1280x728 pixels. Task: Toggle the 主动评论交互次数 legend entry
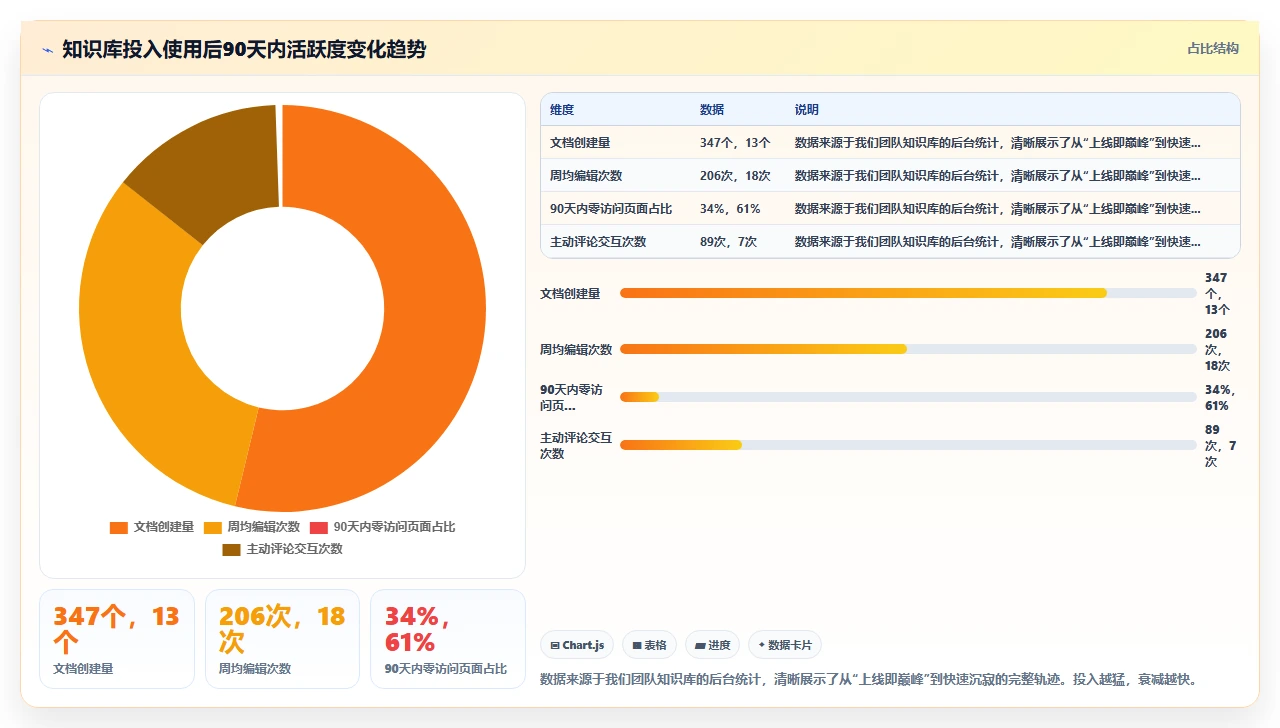[x=282, y=549]
